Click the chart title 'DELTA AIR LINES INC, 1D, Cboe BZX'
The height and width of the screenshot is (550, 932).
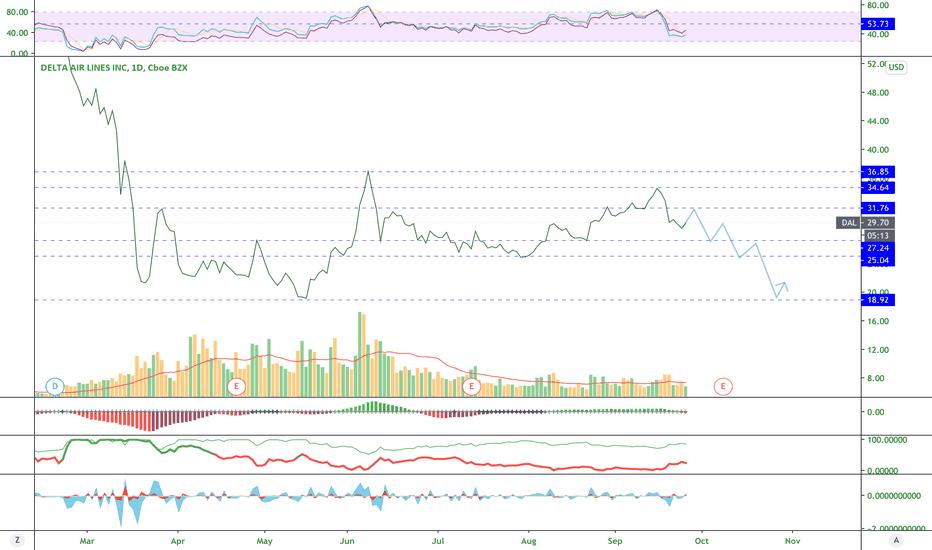[x=114, y=68]
